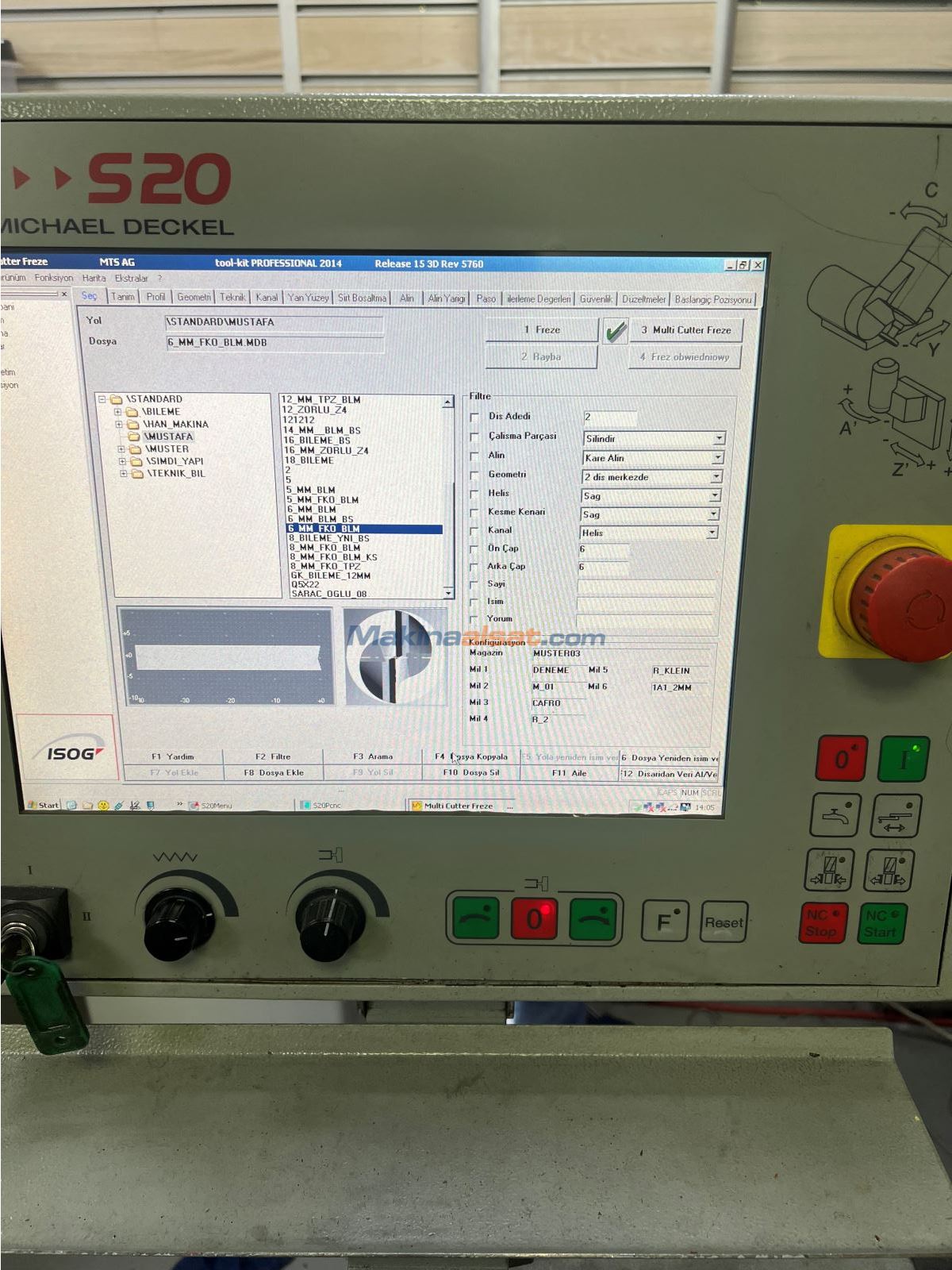The width and height of the screenshot is (952, 1270).
Task: Expand the \HAN_MAKINA folder node
Action: point(119,424)
